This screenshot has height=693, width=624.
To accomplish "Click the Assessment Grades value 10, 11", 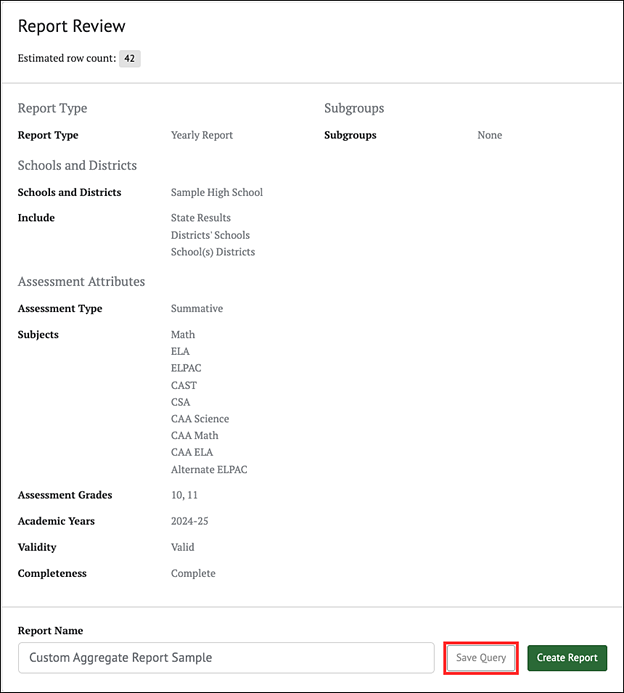I will click(185, 495).
